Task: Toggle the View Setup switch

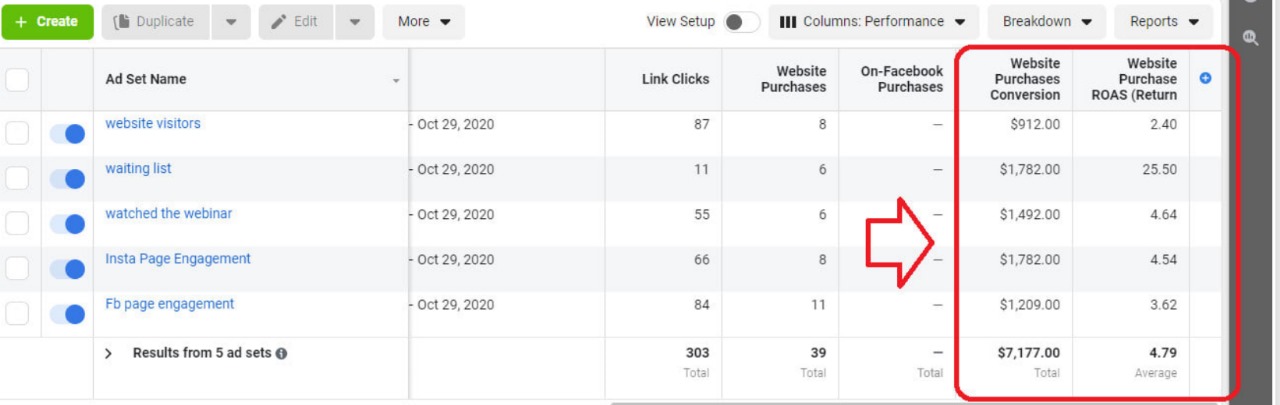Action: pos(742,22)
